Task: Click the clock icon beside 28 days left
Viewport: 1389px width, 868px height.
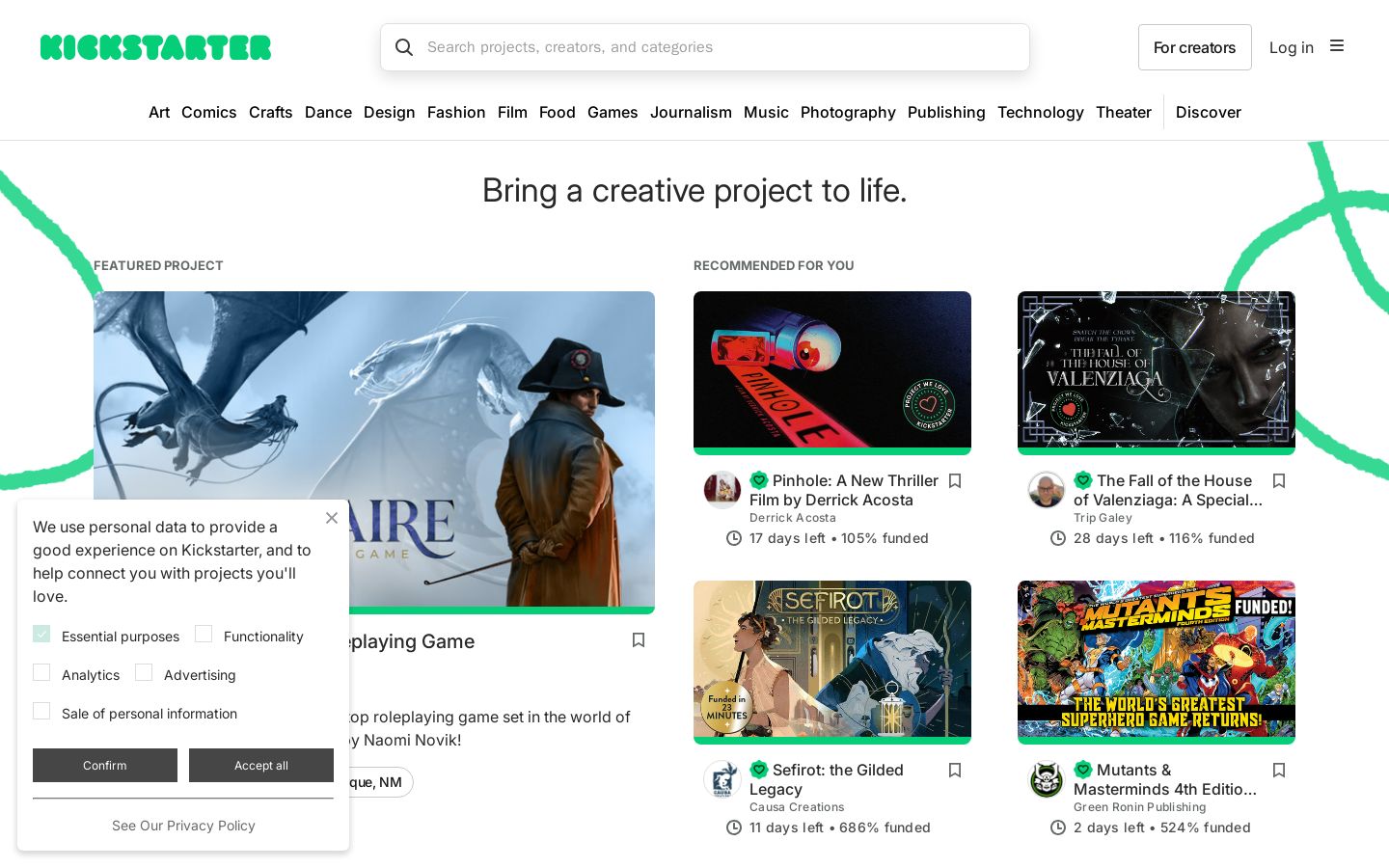Action: 1058,538
